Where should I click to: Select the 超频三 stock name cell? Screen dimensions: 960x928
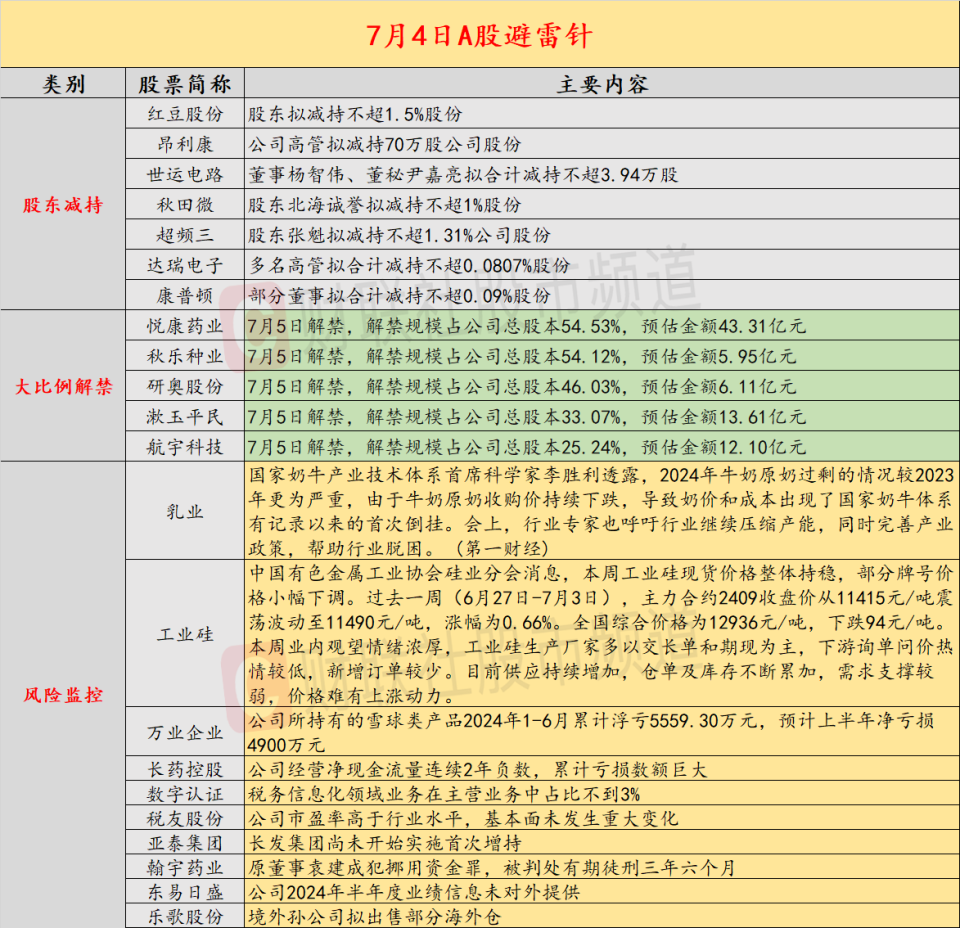185,235
